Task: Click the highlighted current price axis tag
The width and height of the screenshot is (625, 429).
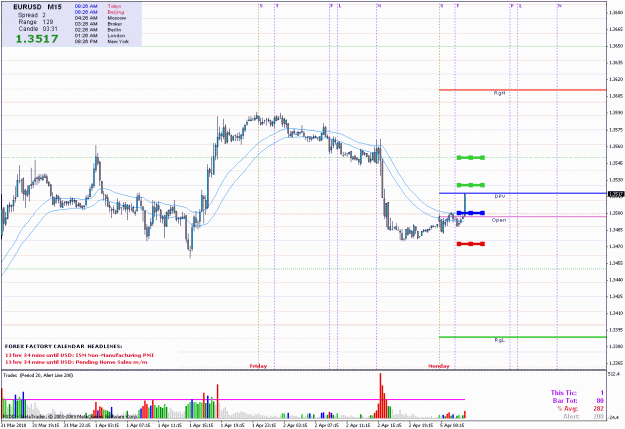Action: point(616,194)
